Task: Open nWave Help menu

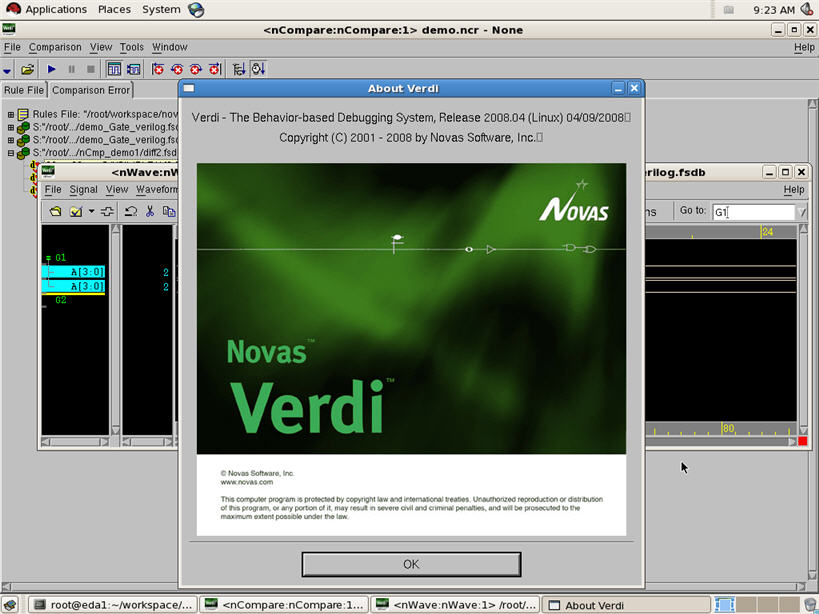Action: (793, 190)
